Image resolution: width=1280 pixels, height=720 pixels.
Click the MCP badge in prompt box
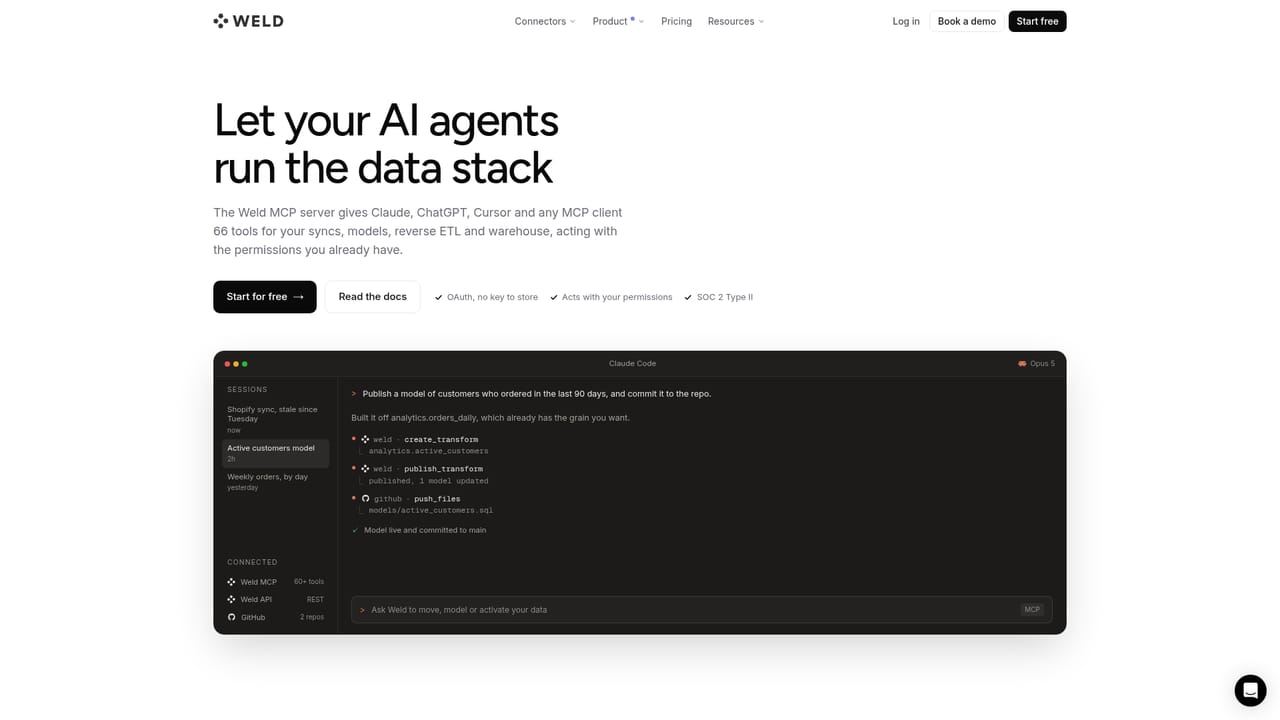coord(1032,610)
